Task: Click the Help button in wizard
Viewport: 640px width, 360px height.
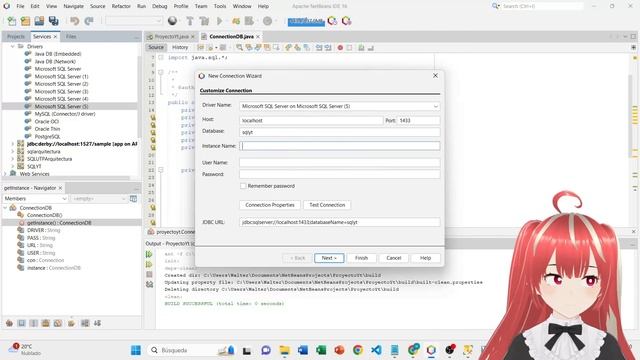Action: [425, 258]
